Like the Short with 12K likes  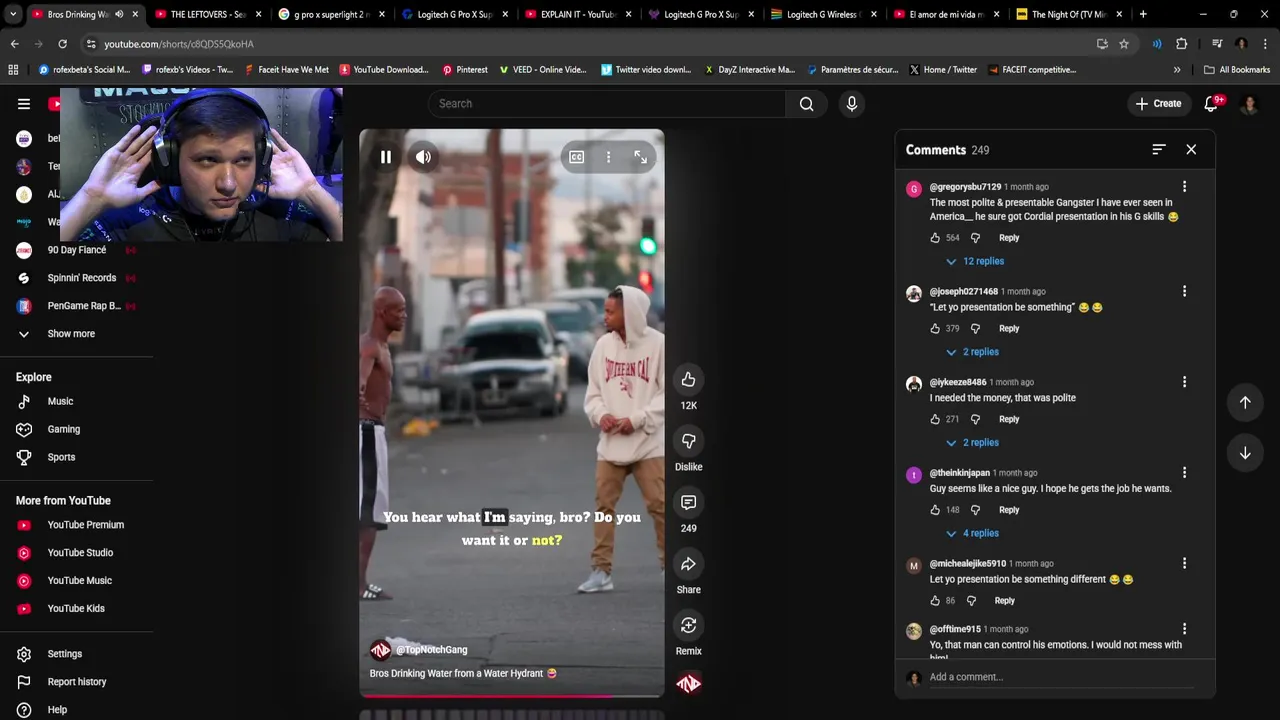(688, 379)
